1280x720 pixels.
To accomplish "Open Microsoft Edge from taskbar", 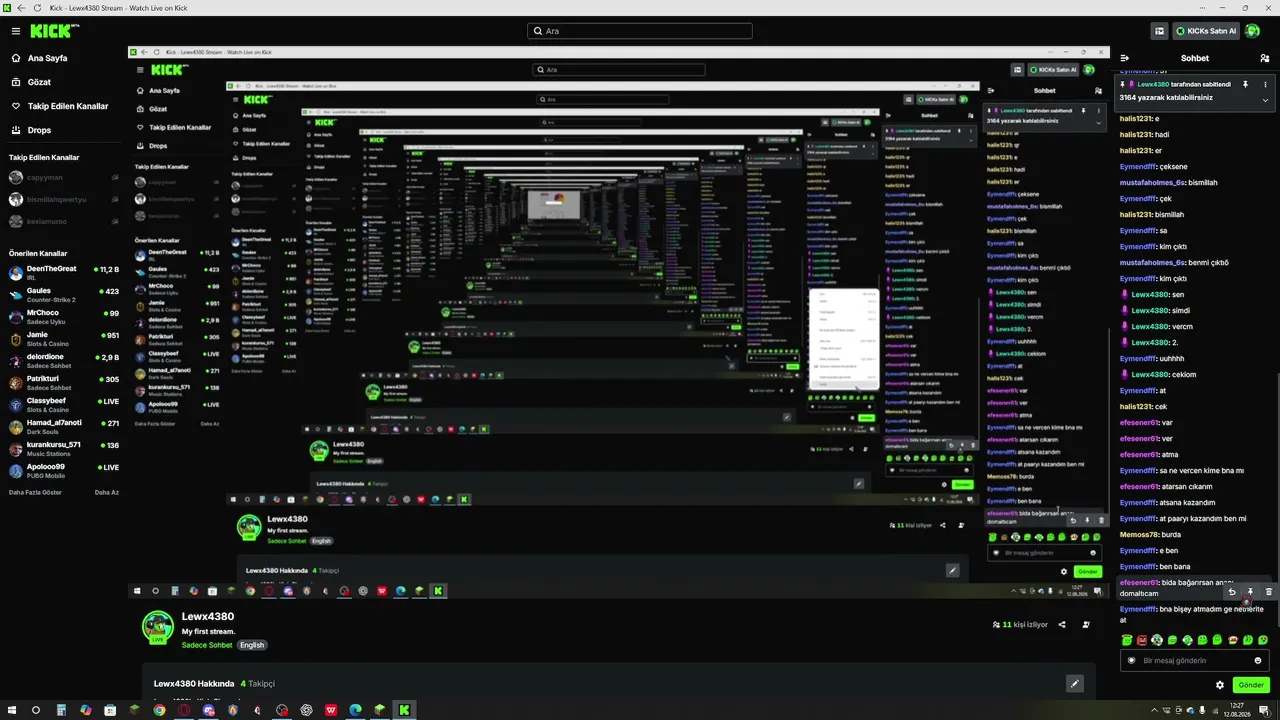I will point(355,710).
